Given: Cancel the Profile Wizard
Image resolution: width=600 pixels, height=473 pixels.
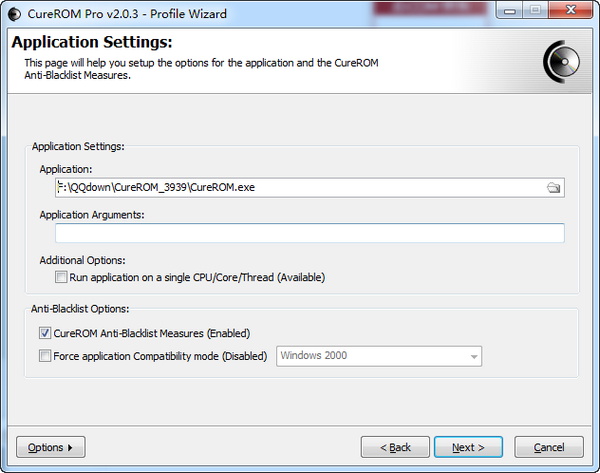Looking at the screenshot, I should click(x=549, y=447).
